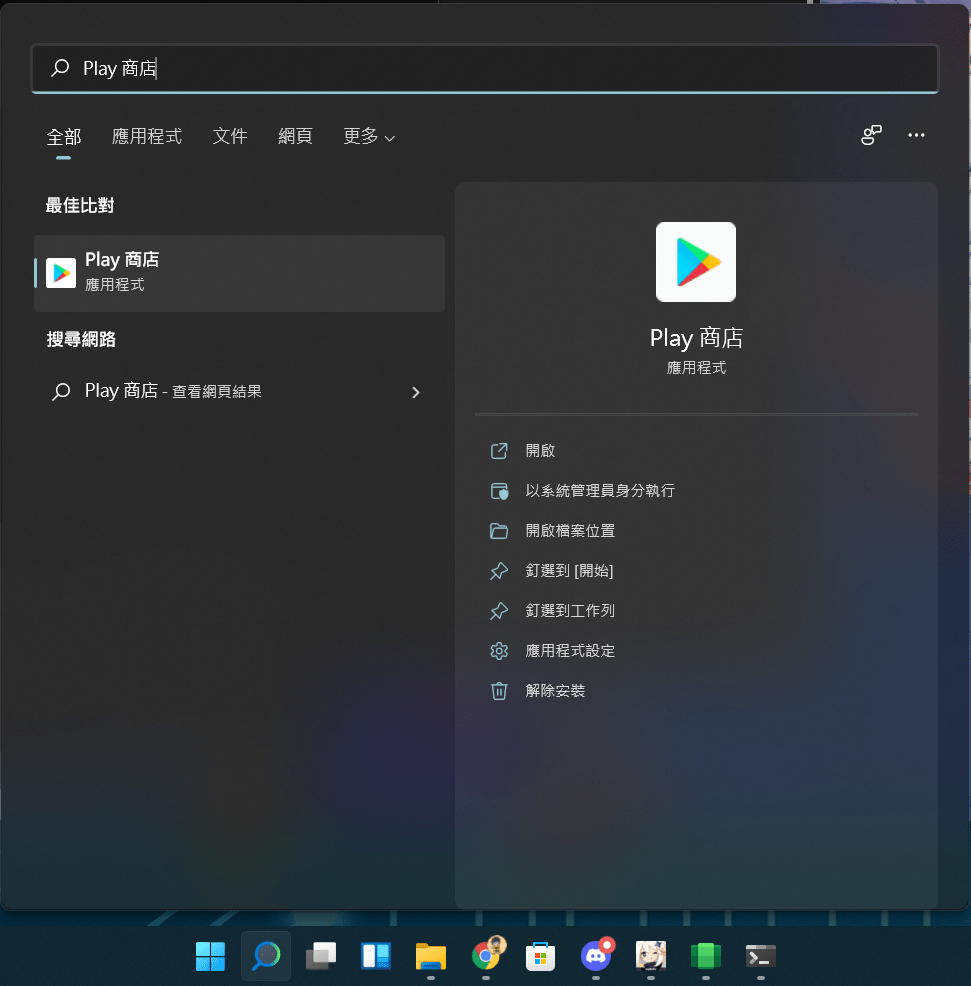Switch to the 應用程式 tab
Image resolution: width=971 pixels, height=986 pixels.
[147, 137]
